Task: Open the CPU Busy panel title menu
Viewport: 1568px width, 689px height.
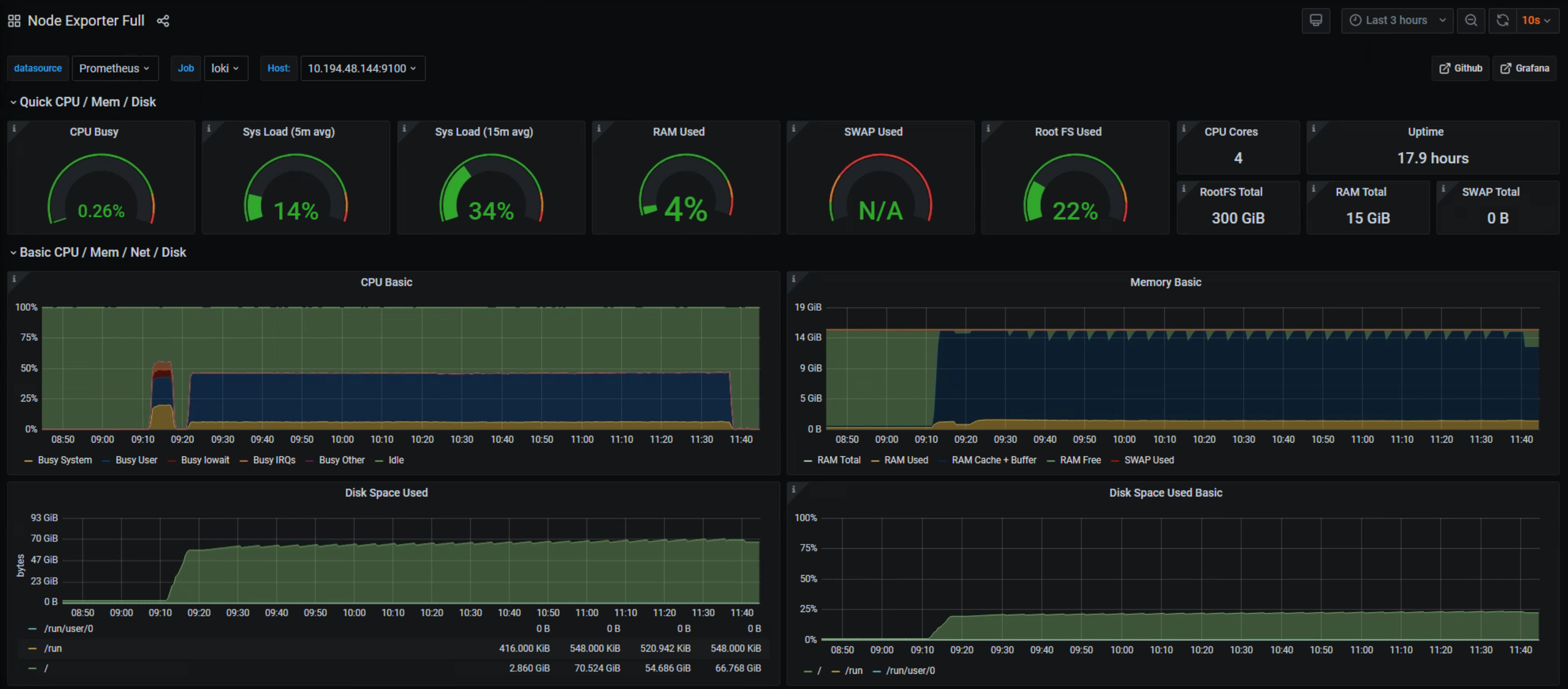Action: [94, 132]
